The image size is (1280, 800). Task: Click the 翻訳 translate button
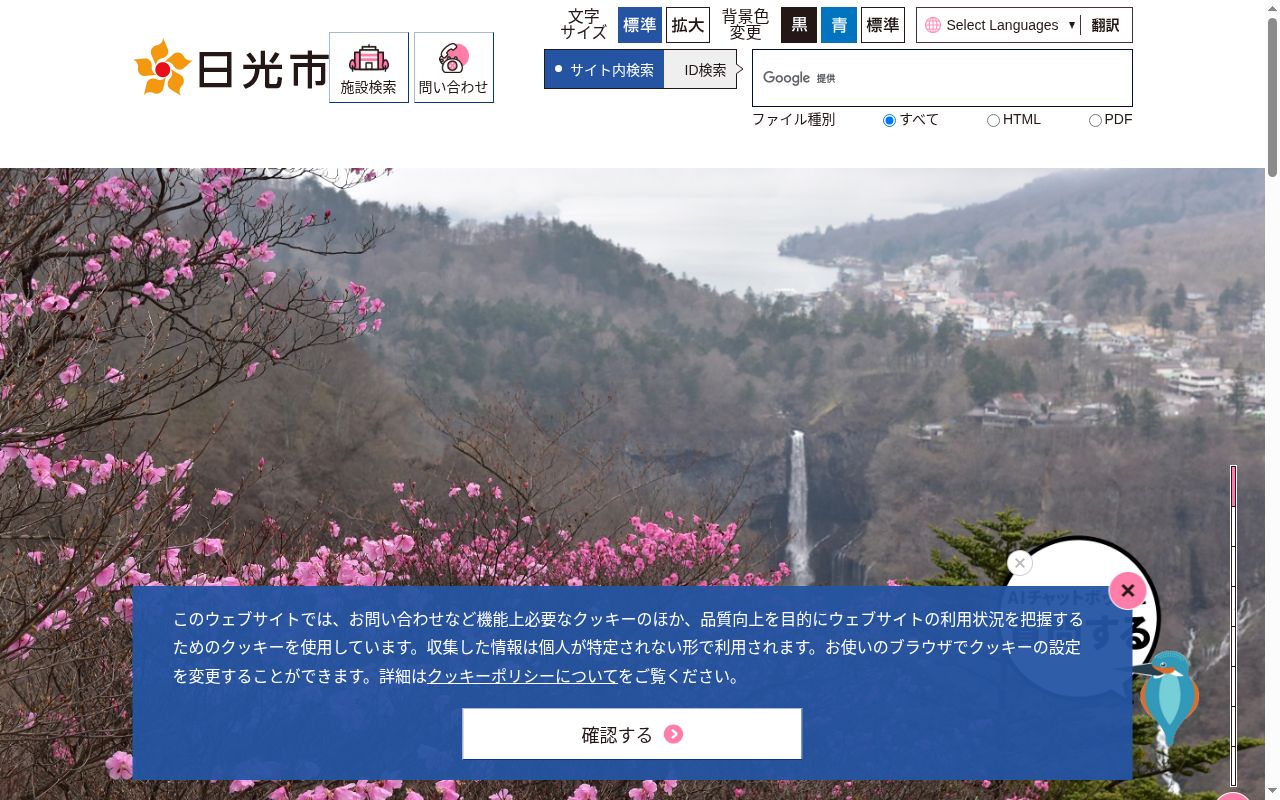click(1105, 25)
